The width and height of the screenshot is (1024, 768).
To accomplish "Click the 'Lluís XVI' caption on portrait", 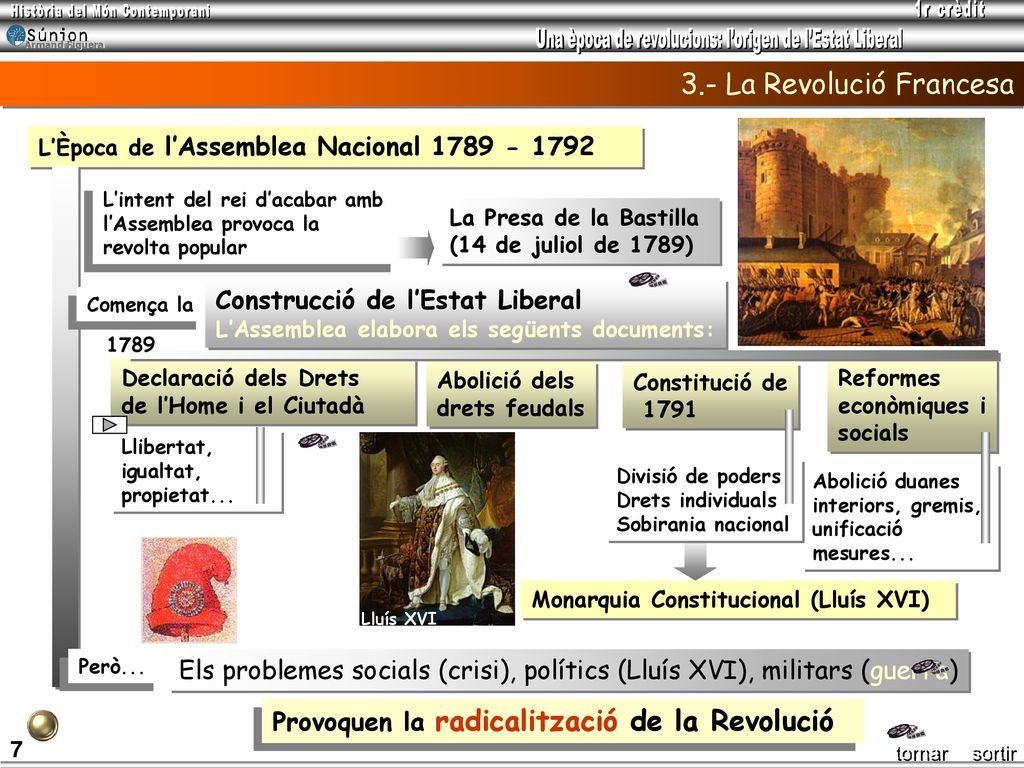I will (398, 618).
